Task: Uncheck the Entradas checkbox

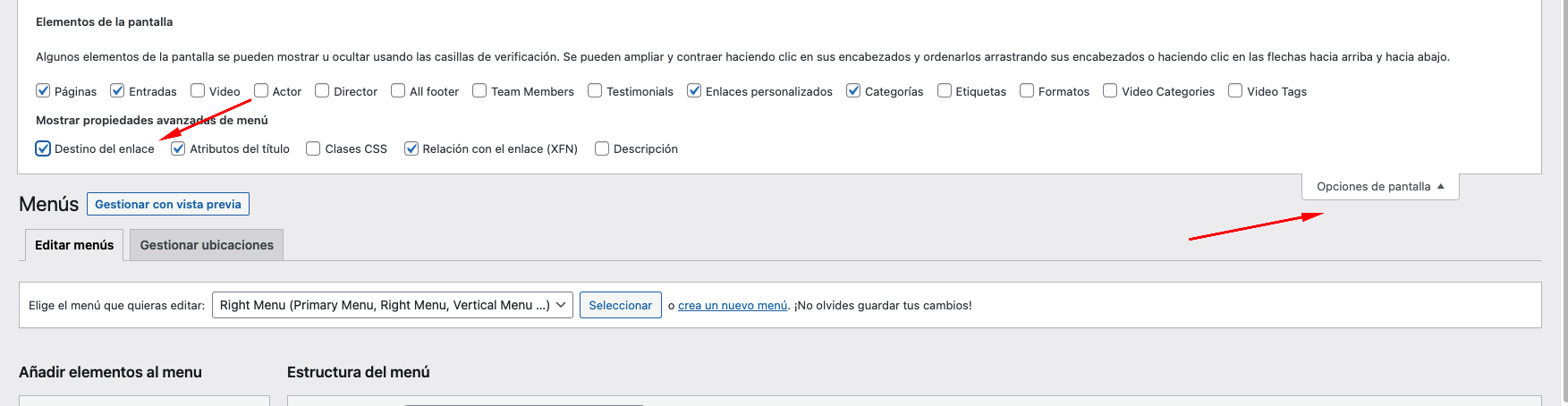Action: (117, 90)
